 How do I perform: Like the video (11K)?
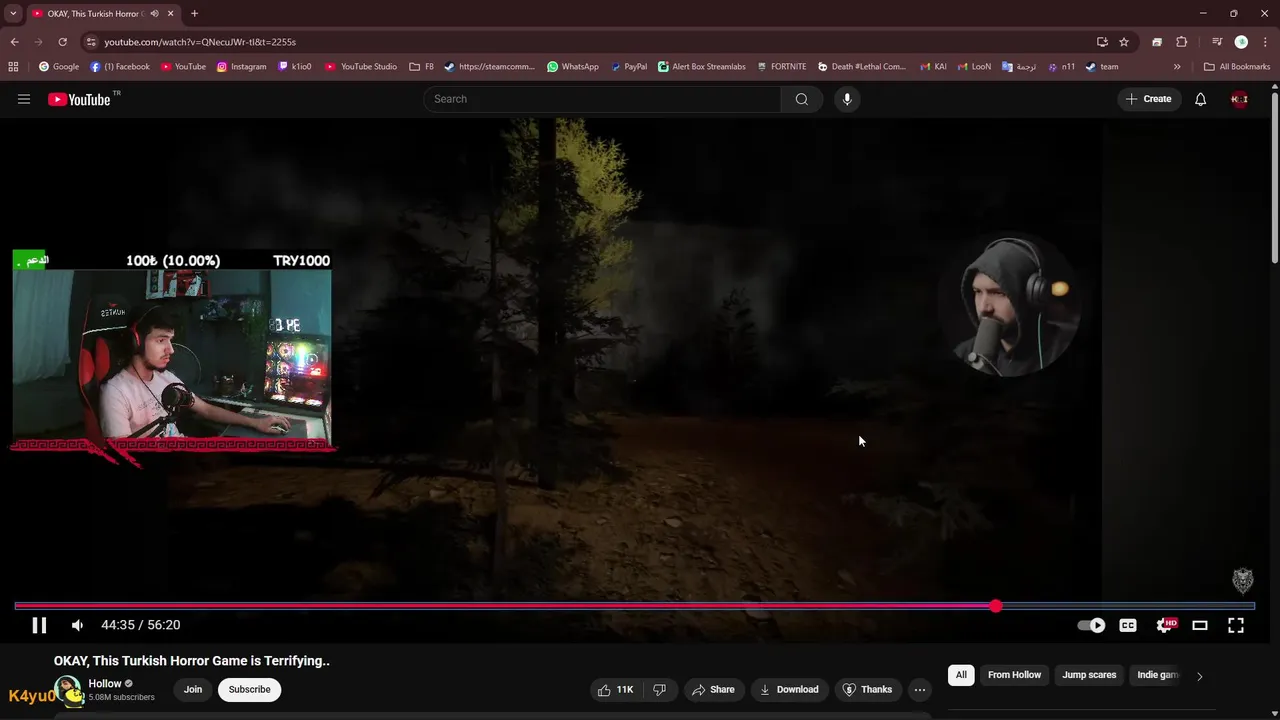[x=615, y=689]
